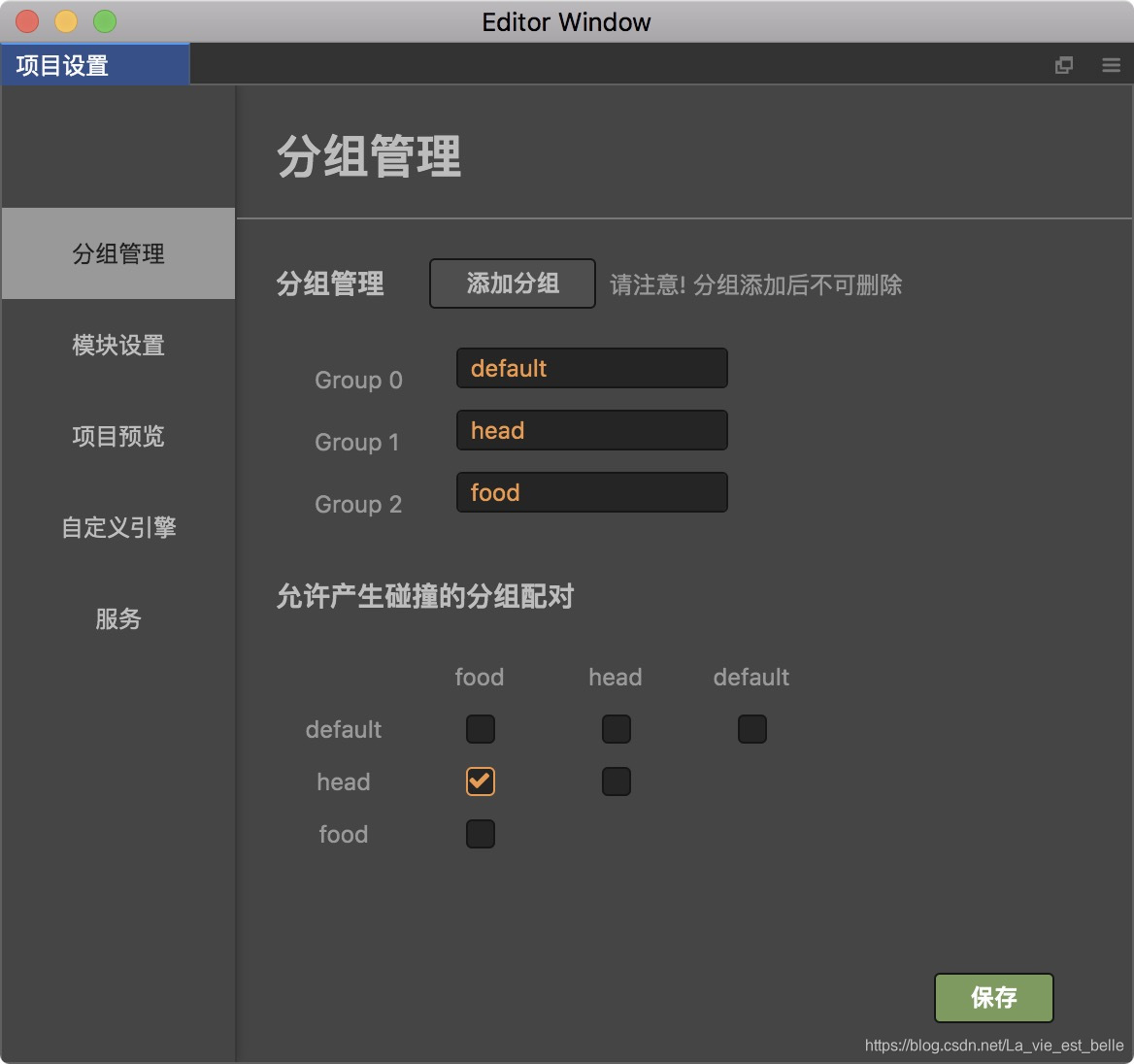Click the 添加分组 button
The height and width of the screenshot is (1064, 1134).
pos(512,283)
